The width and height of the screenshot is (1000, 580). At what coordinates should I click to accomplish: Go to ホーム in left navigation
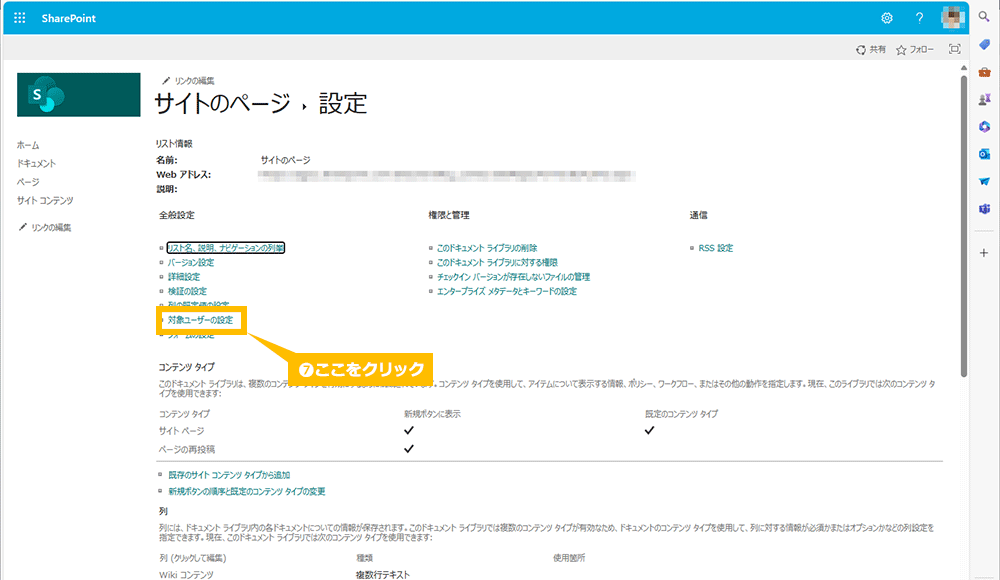28,145
